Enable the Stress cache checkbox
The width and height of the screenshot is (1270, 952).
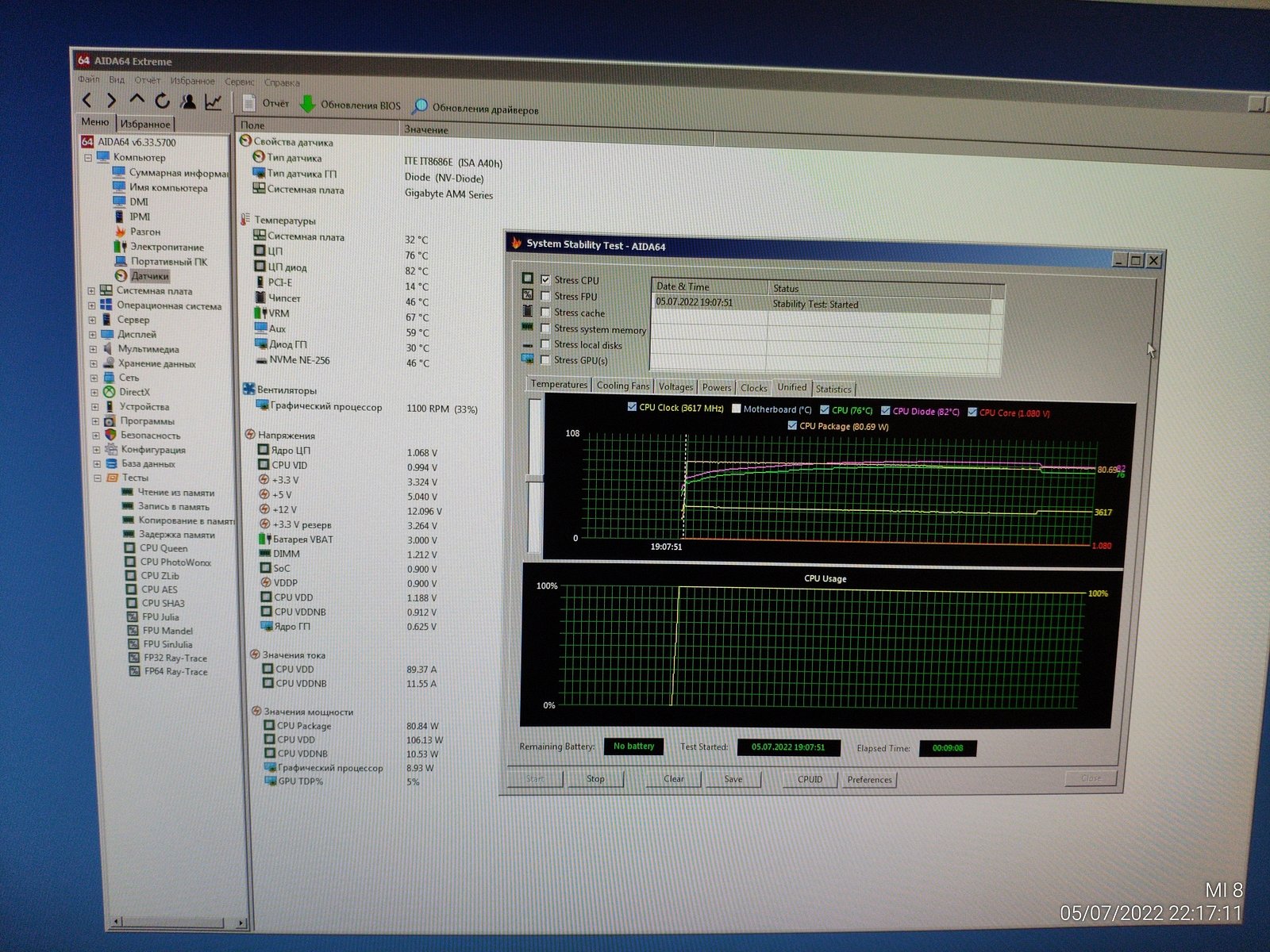click(x=545, y=312)
